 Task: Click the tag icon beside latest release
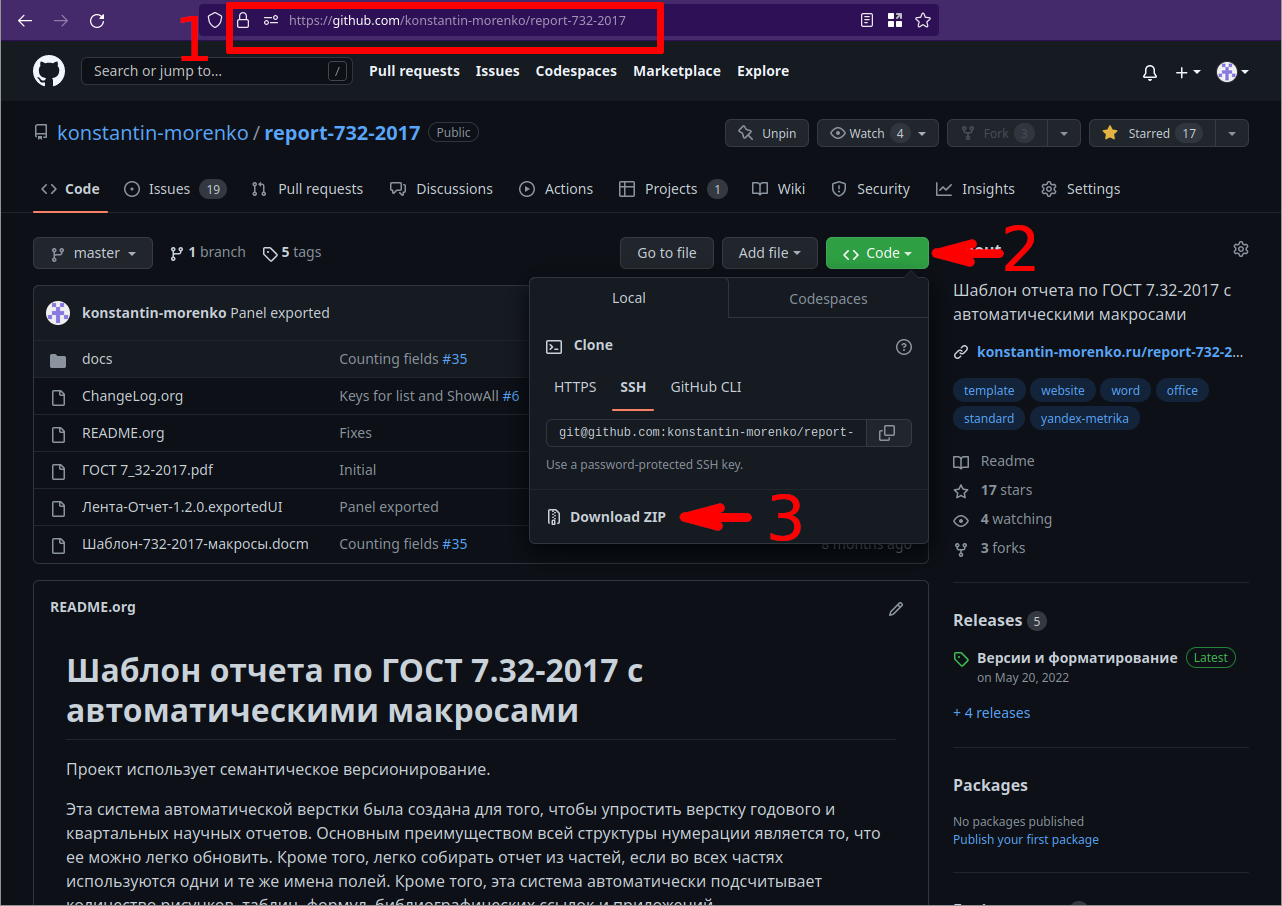[x=961, y=659]
